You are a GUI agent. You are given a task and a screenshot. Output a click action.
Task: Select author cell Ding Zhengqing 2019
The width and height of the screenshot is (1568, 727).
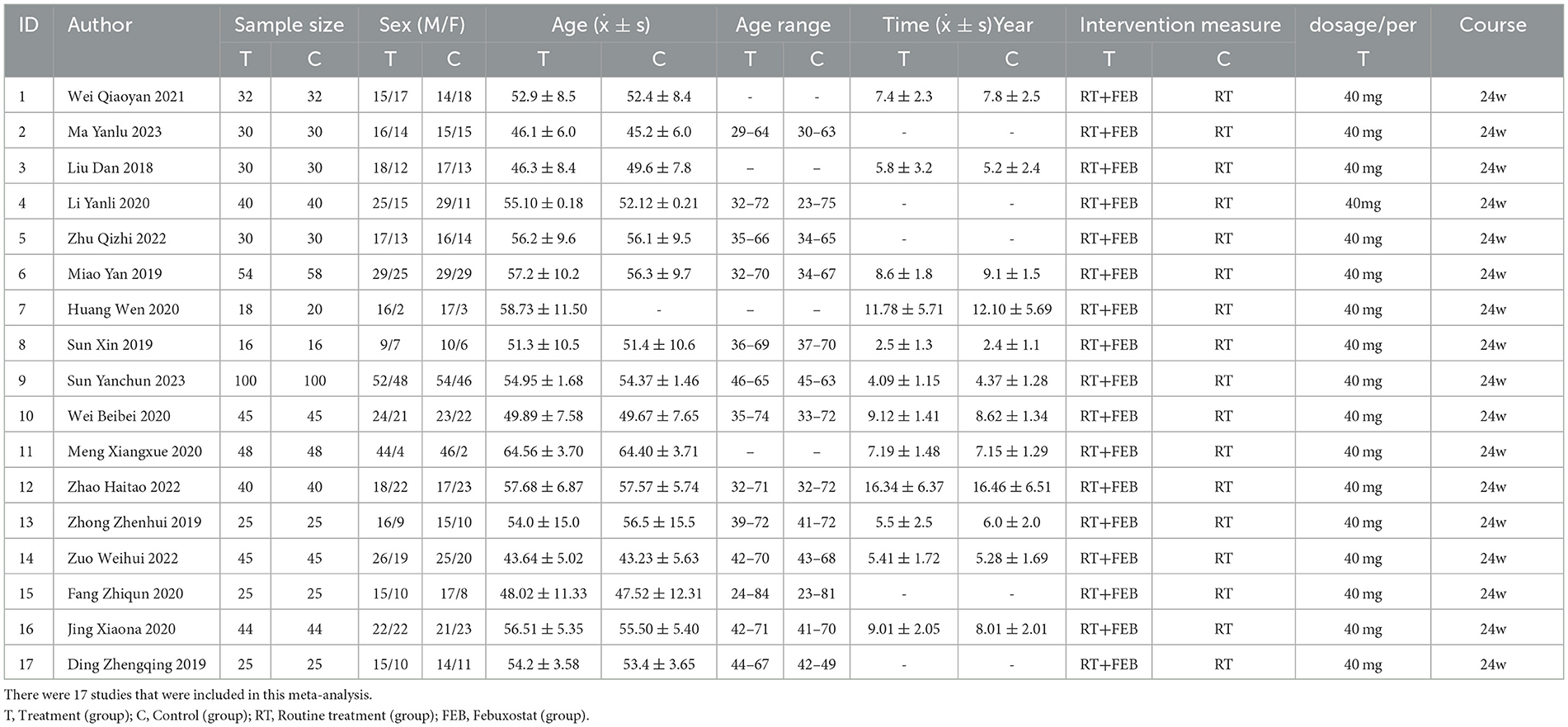(137, 664)
